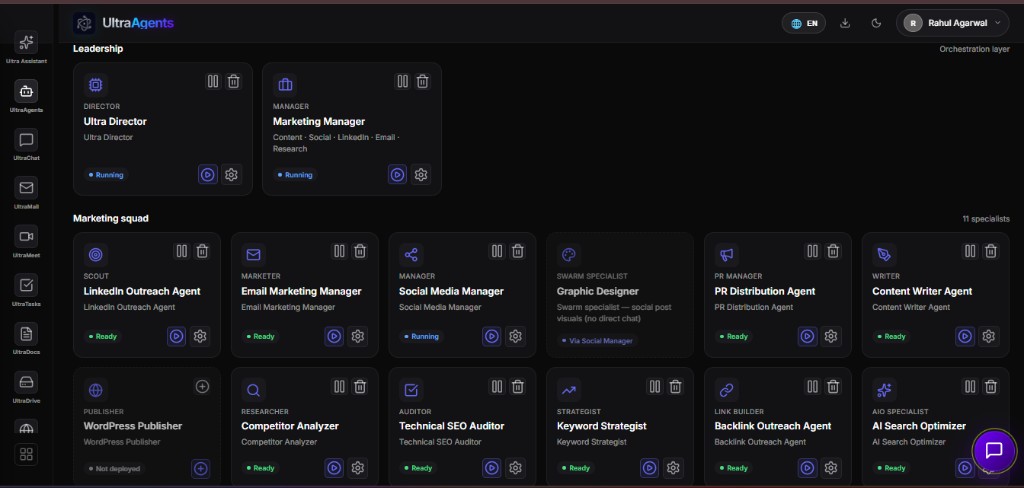Delete the PR Distribution Agent
The width and height of the screenshot is (1024, 488).
[833, 251]
